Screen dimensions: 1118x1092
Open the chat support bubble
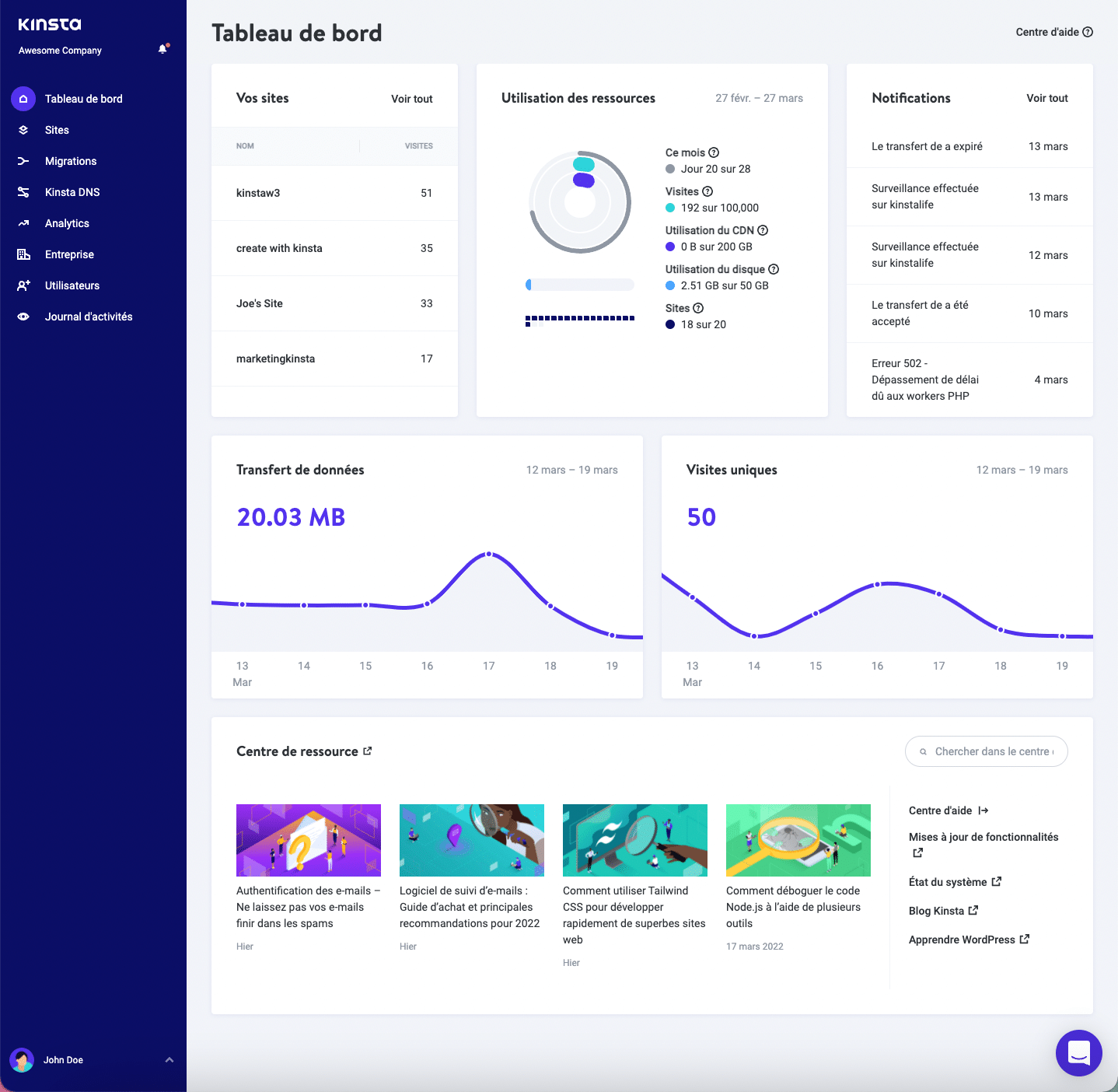click(x=1078, y=1052)
